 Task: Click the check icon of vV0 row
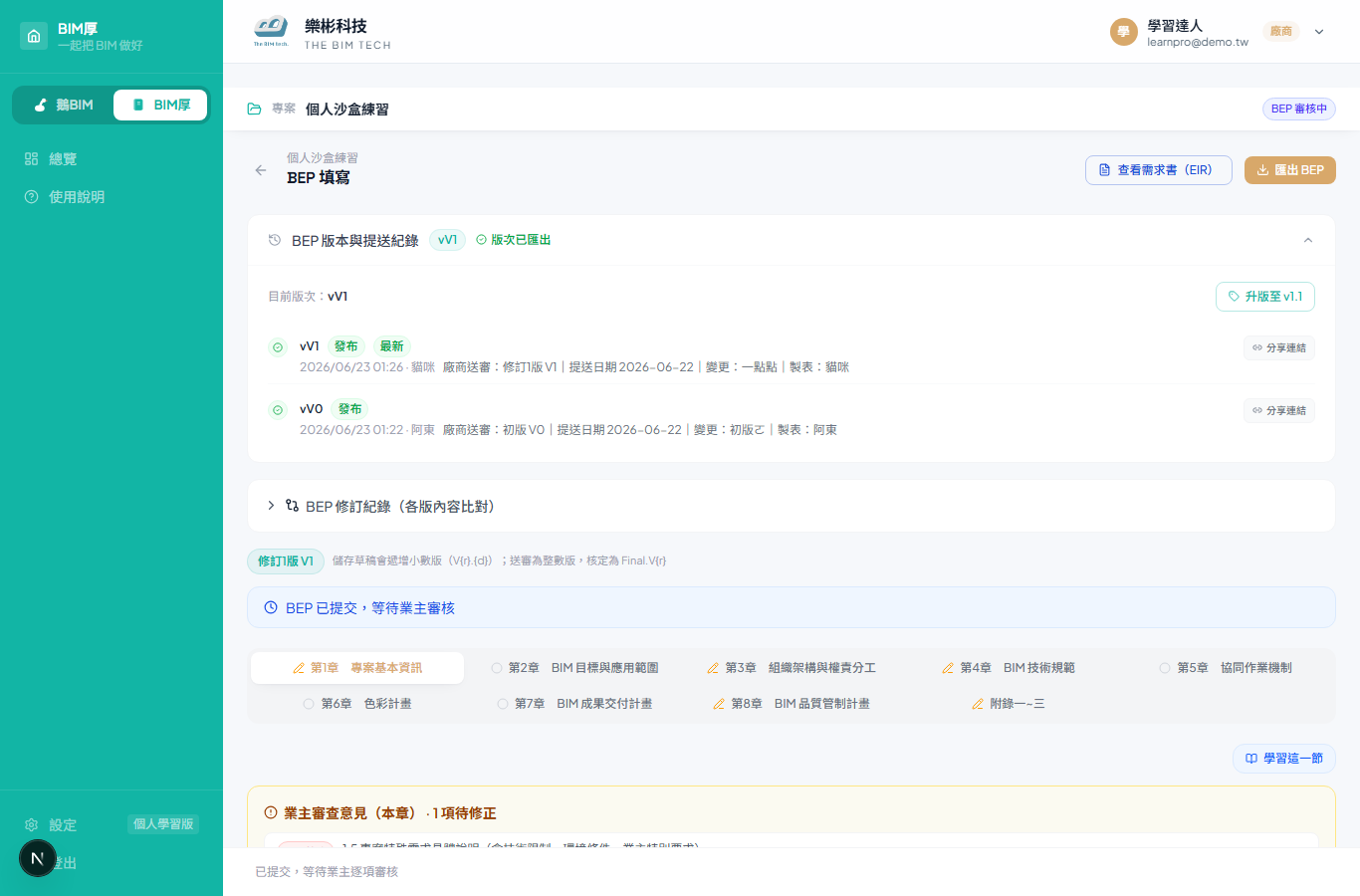point(278,410)
